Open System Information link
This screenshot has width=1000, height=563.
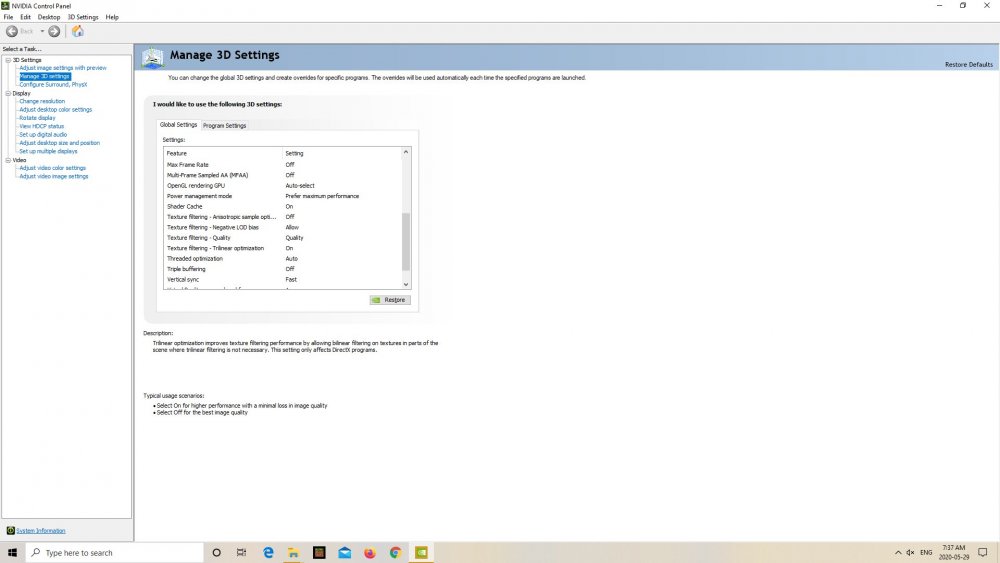click(41, 530)
